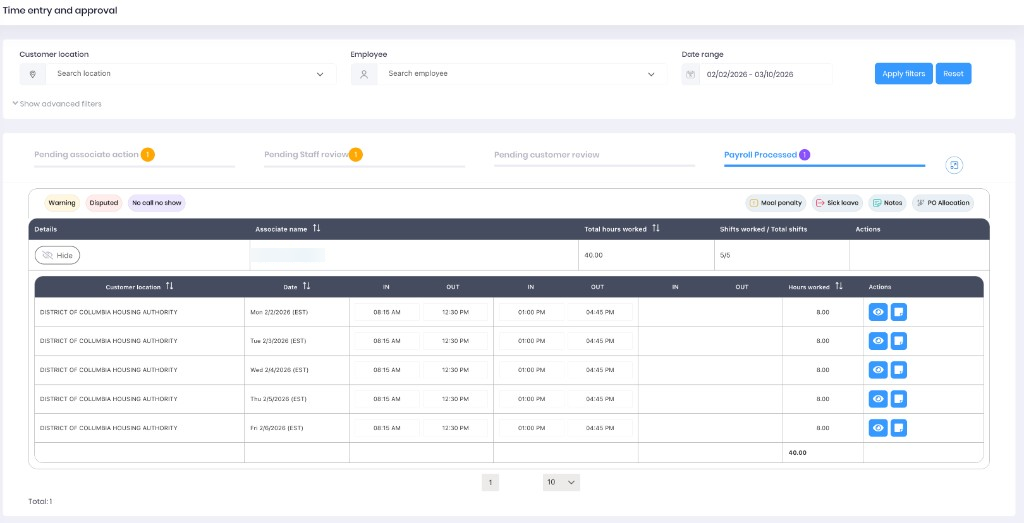Open note for Wed 2/4/2026 entry
The image size is (1024, 523).
coord(899,370)
